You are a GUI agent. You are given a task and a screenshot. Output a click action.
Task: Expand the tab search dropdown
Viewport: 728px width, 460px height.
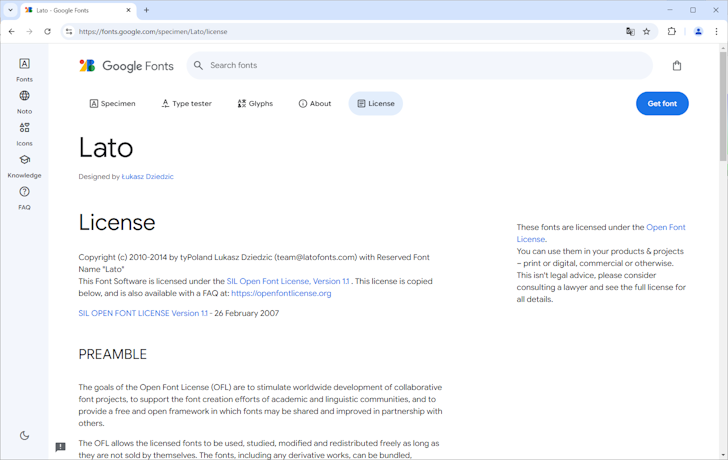[x=10, y=10]
